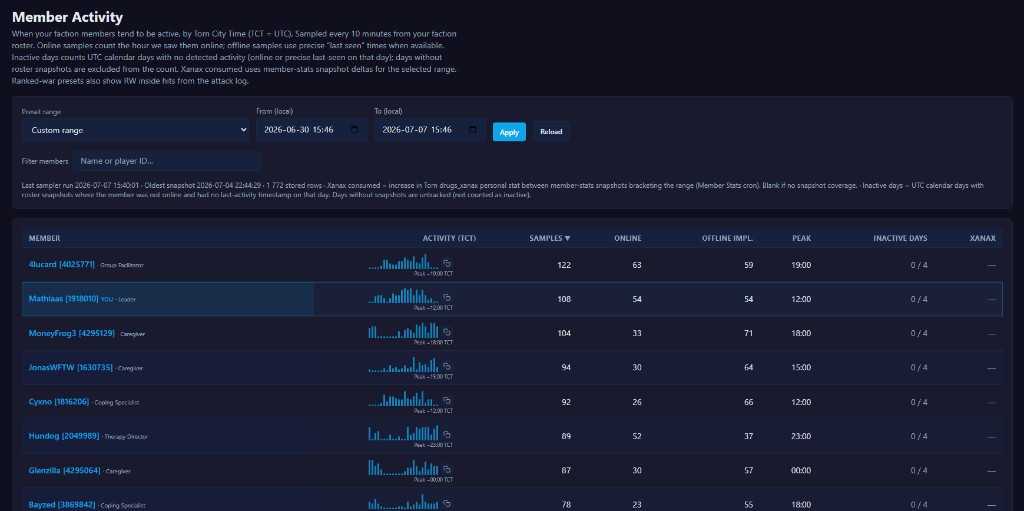The width and height of the screenshot is (1024, 511).
Task: Open the calendar picker in the From date field
Action: pos(355,130)
